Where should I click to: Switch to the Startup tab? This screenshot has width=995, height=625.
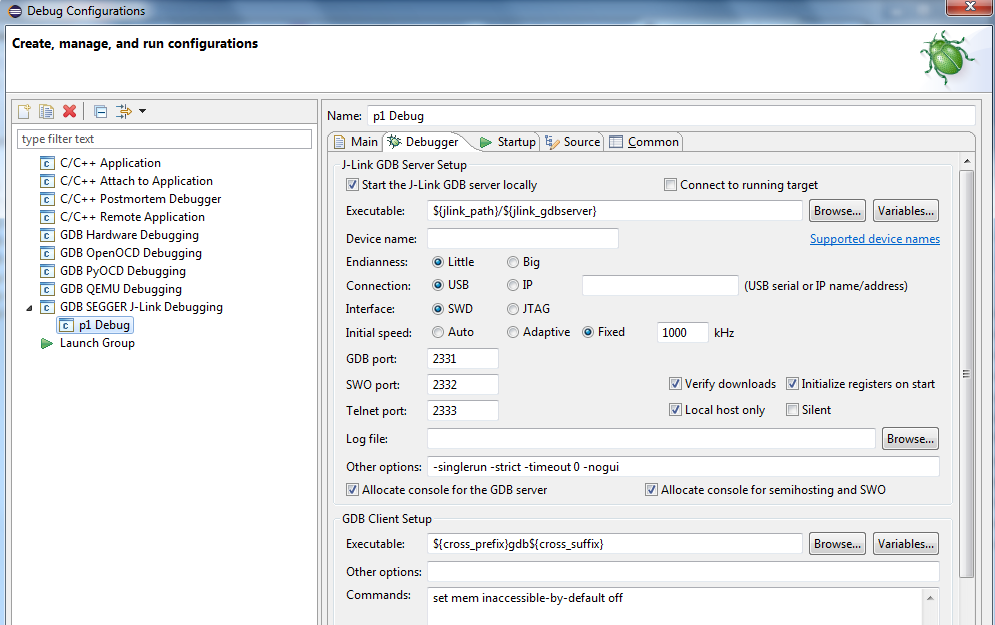(x=508, y=142)
